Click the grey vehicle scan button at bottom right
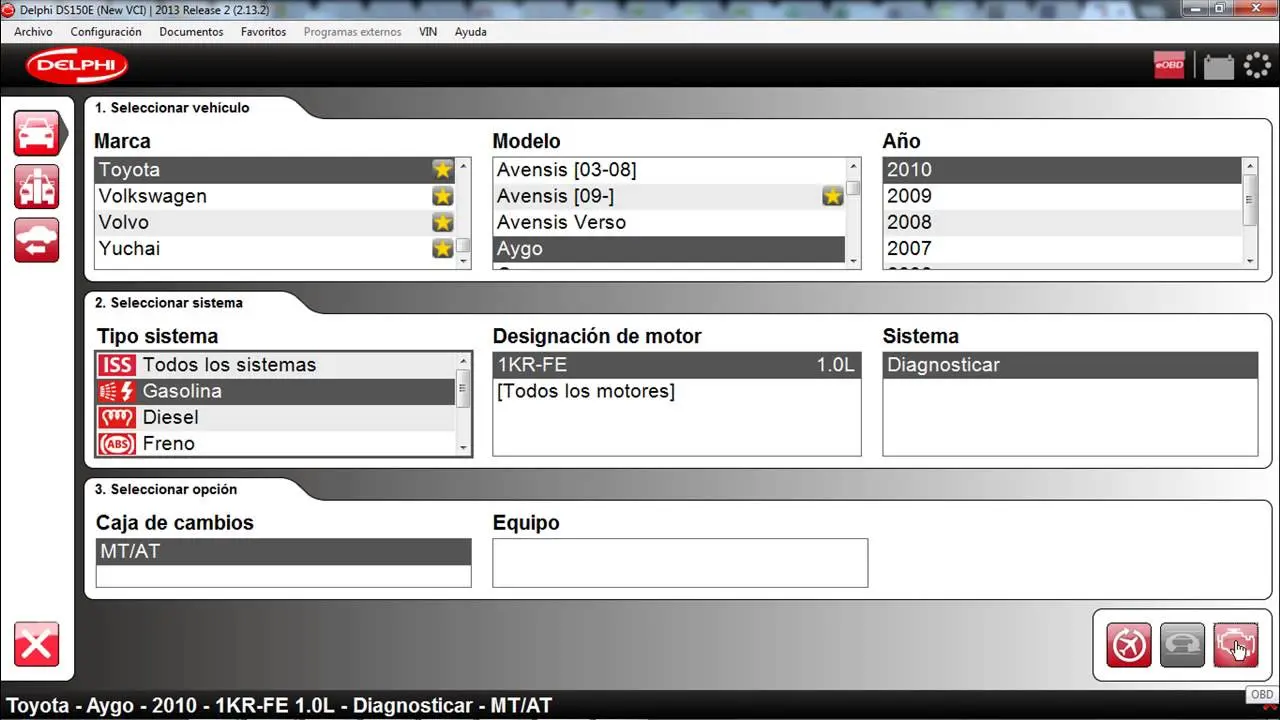The width and height of the screenshot is (1280, 720). pyautogui.click(x=1181, y=645)
